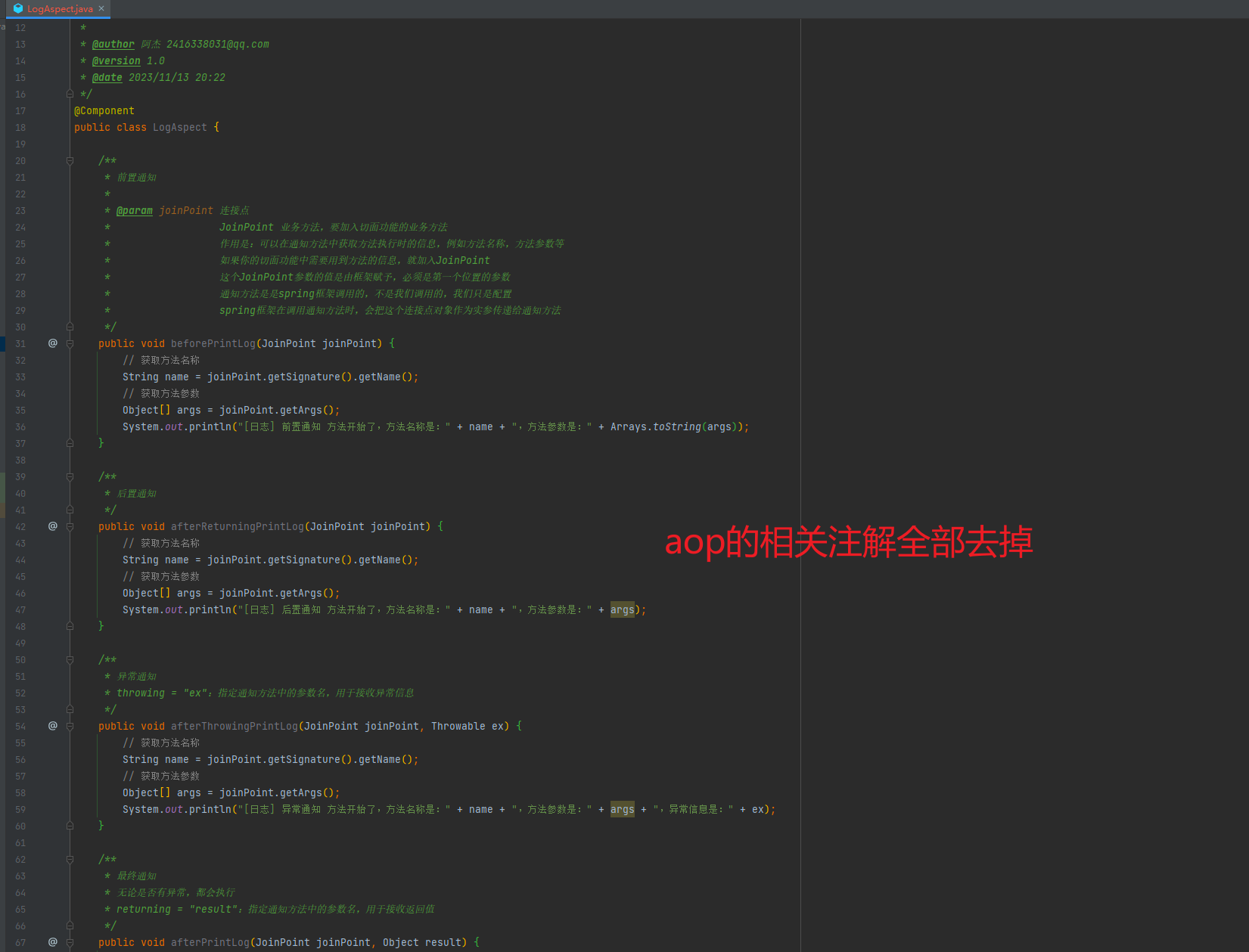
Task: Click the beforePrintLog method name
Action: pos(213,344)
